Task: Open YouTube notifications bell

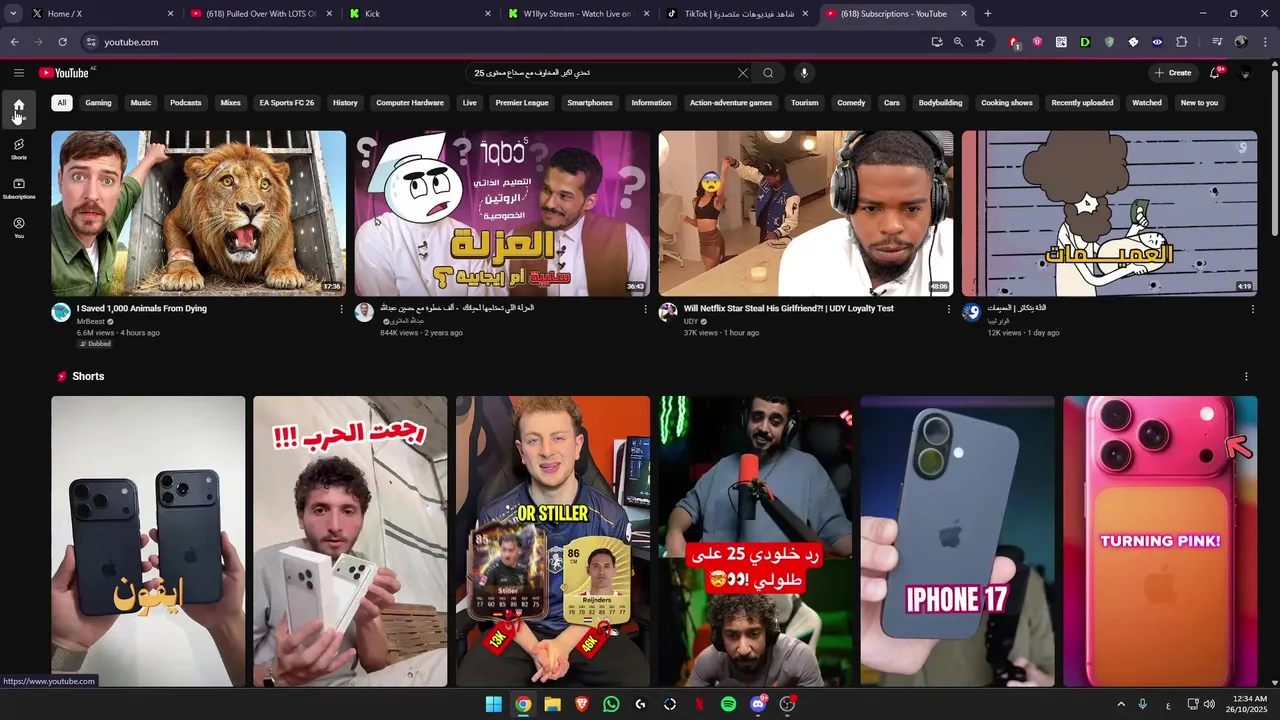Action: [1215, 73]
